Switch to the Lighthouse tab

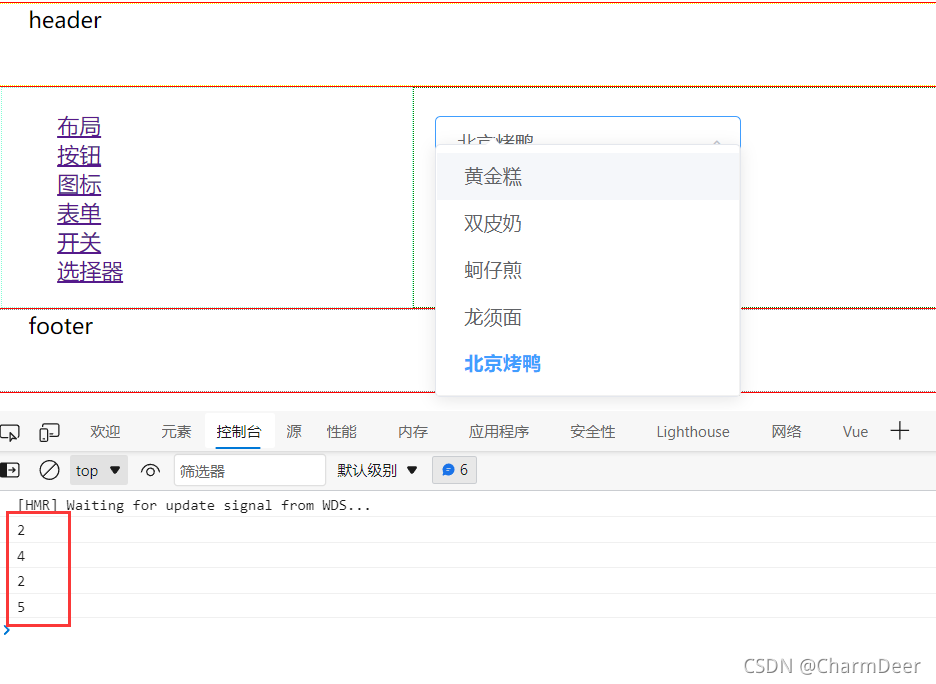[692, 432]
